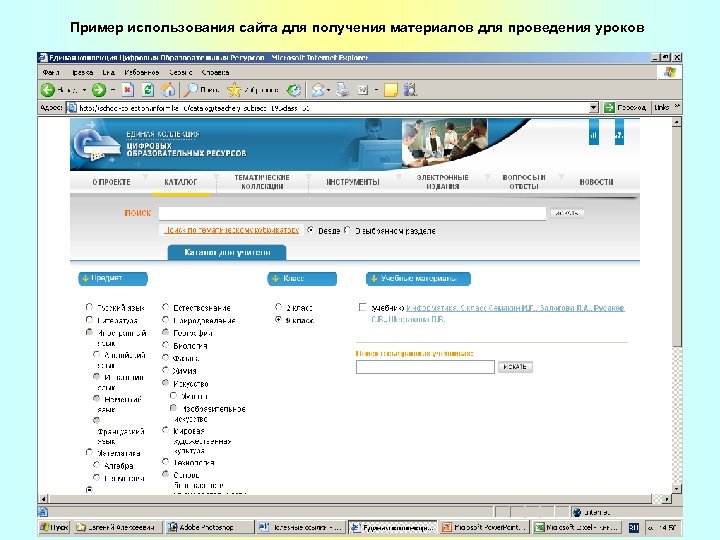Click the искать button under textbook search
Screen dimensions: 720x540
tap(515, 367)
